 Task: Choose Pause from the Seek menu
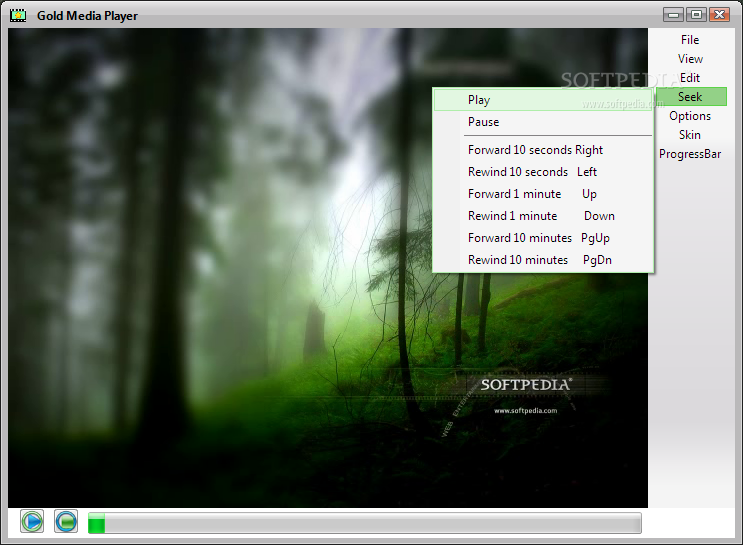point(543,122)
